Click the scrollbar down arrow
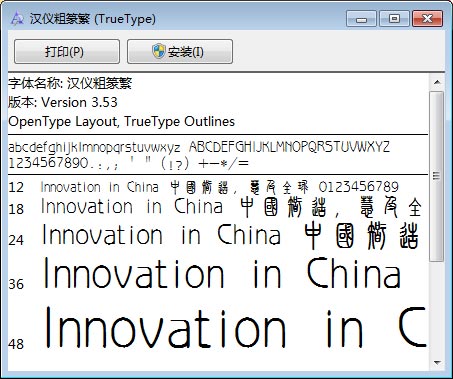The width and height of the screenshot is (453, 379). click(437, 363)
